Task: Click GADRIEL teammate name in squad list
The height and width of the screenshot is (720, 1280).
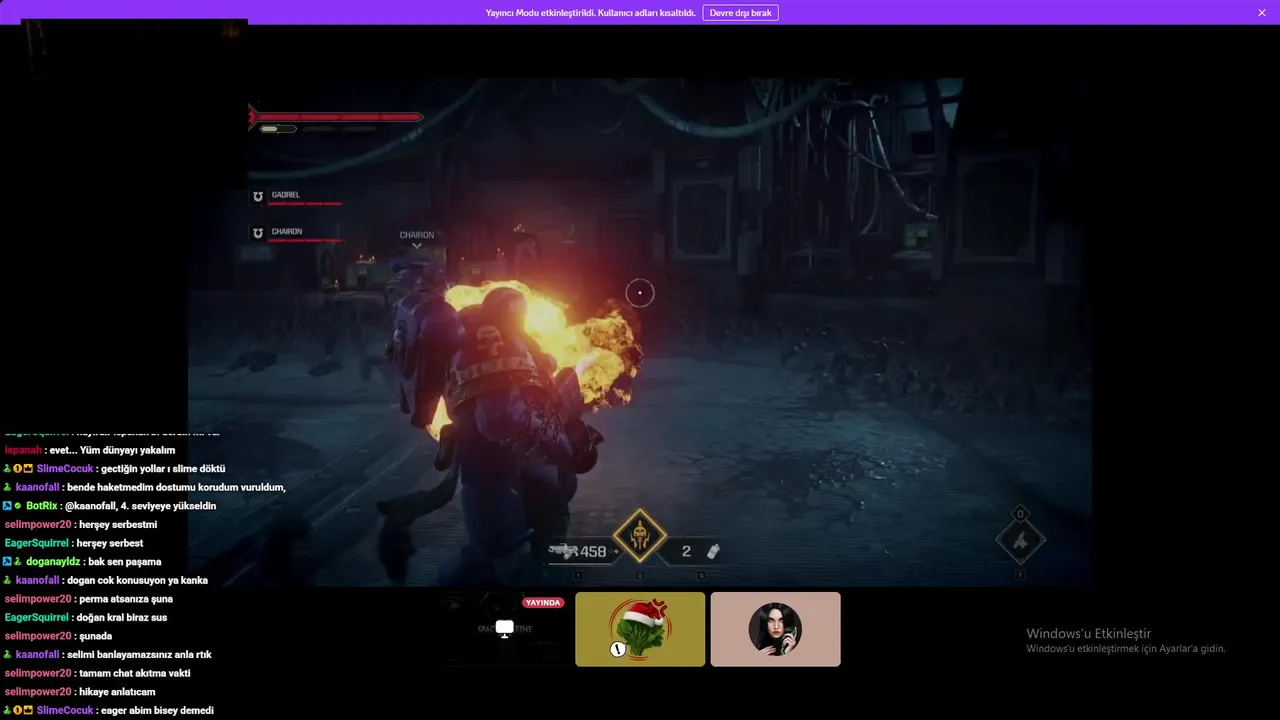Action: (x=285, y=195)
